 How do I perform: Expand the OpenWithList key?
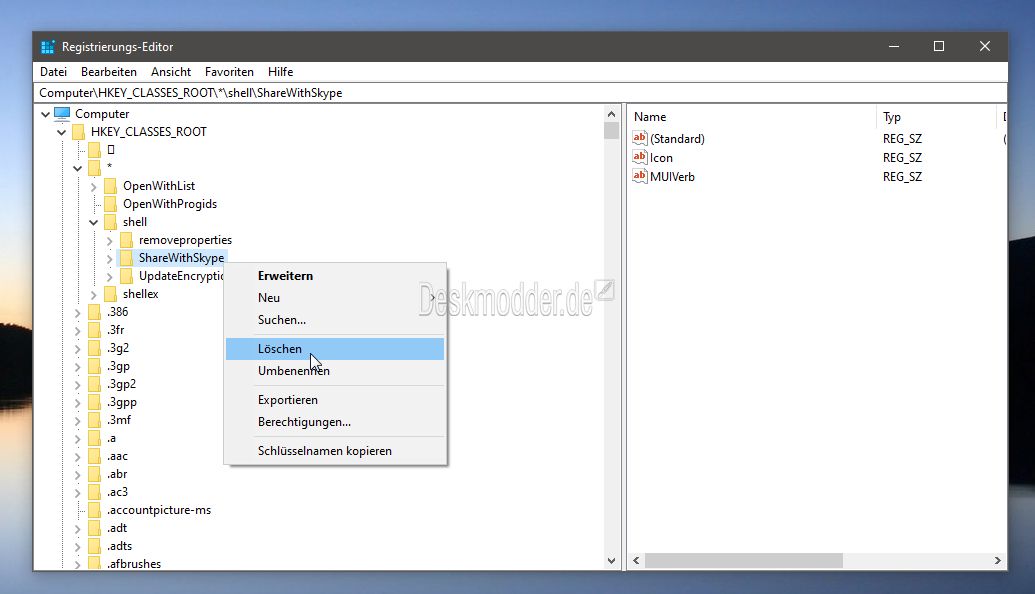(x=93, y=187)
